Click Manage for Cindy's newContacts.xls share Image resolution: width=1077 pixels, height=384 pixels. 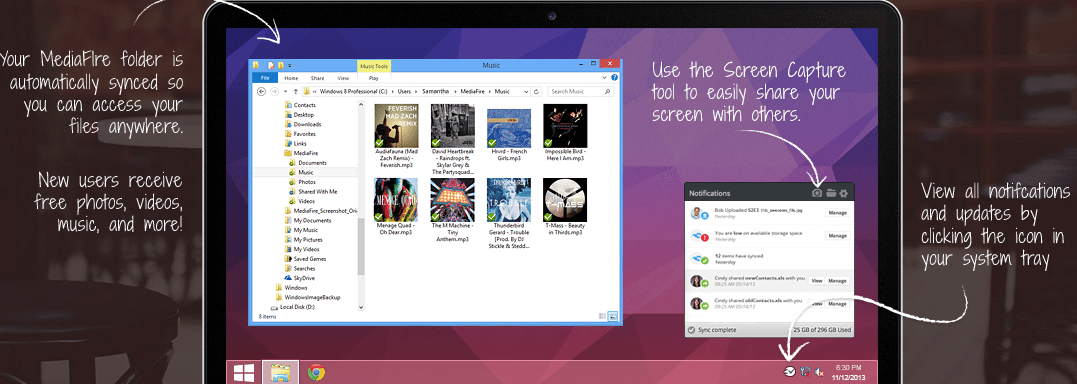click(x=837, y=281)
